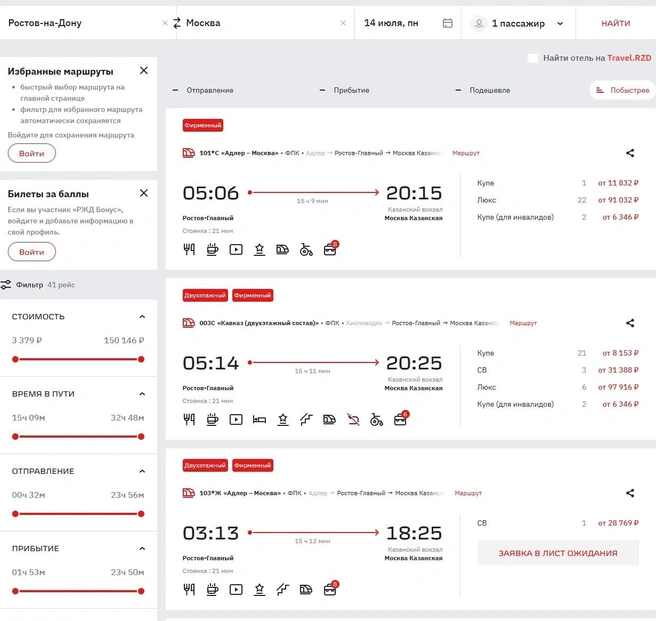Screen dimensions: 656x621
Task: Collapse the Прибытие filter section
Action: (x=142, y=549)
